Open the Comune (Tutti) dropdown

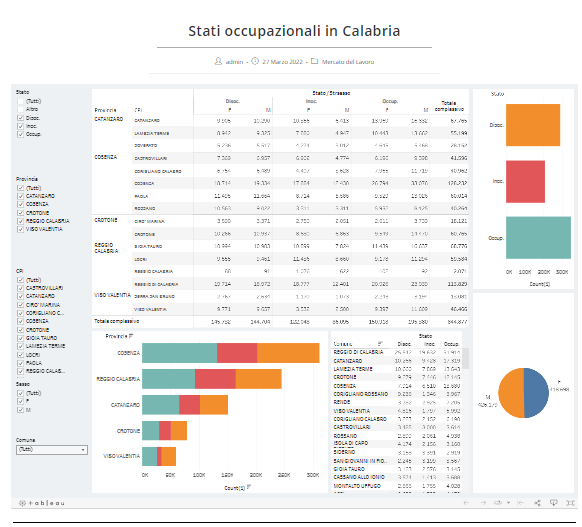[52, 450]
